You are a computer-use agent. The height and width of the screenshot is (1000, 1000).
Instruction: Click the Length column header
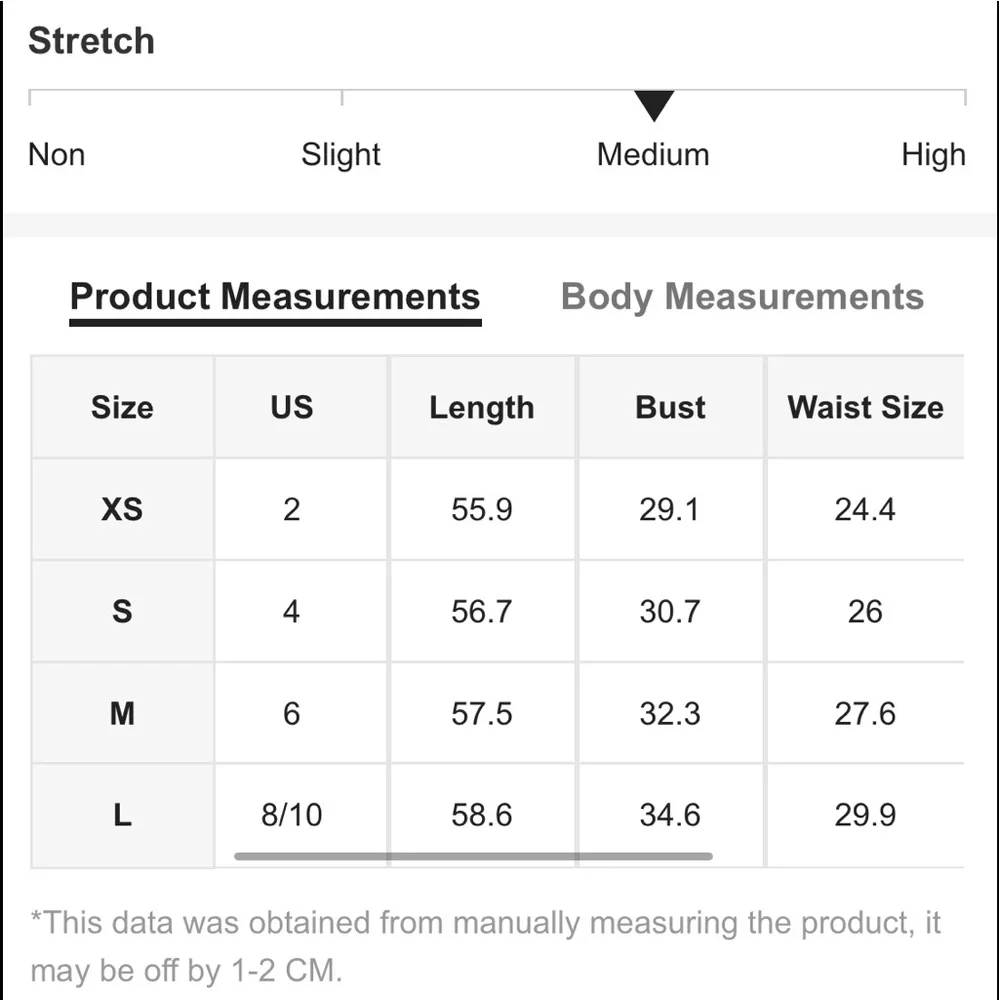481,407
